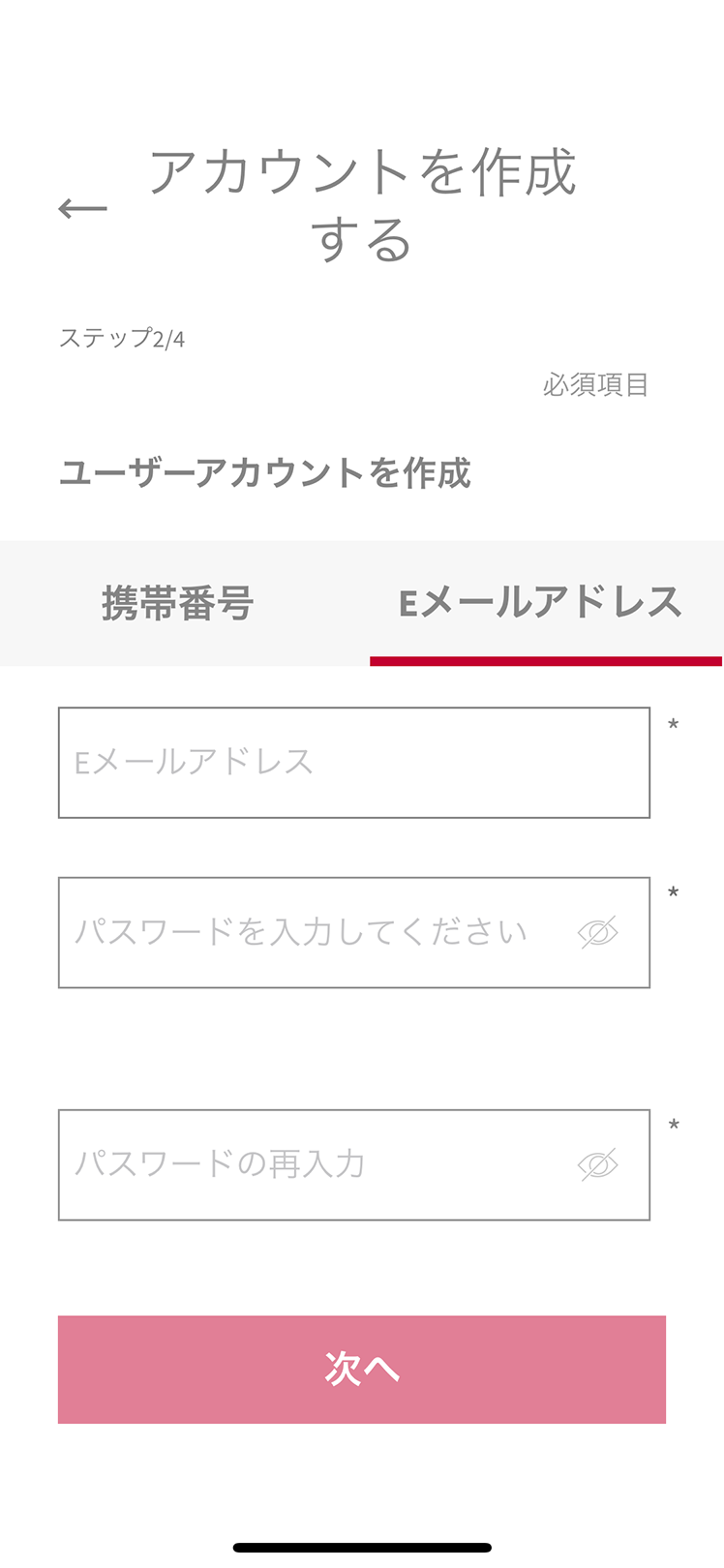Click the empty gap between the two password fields
This screenshot has width=724, height=1568.
click(x=354, y=1048)
